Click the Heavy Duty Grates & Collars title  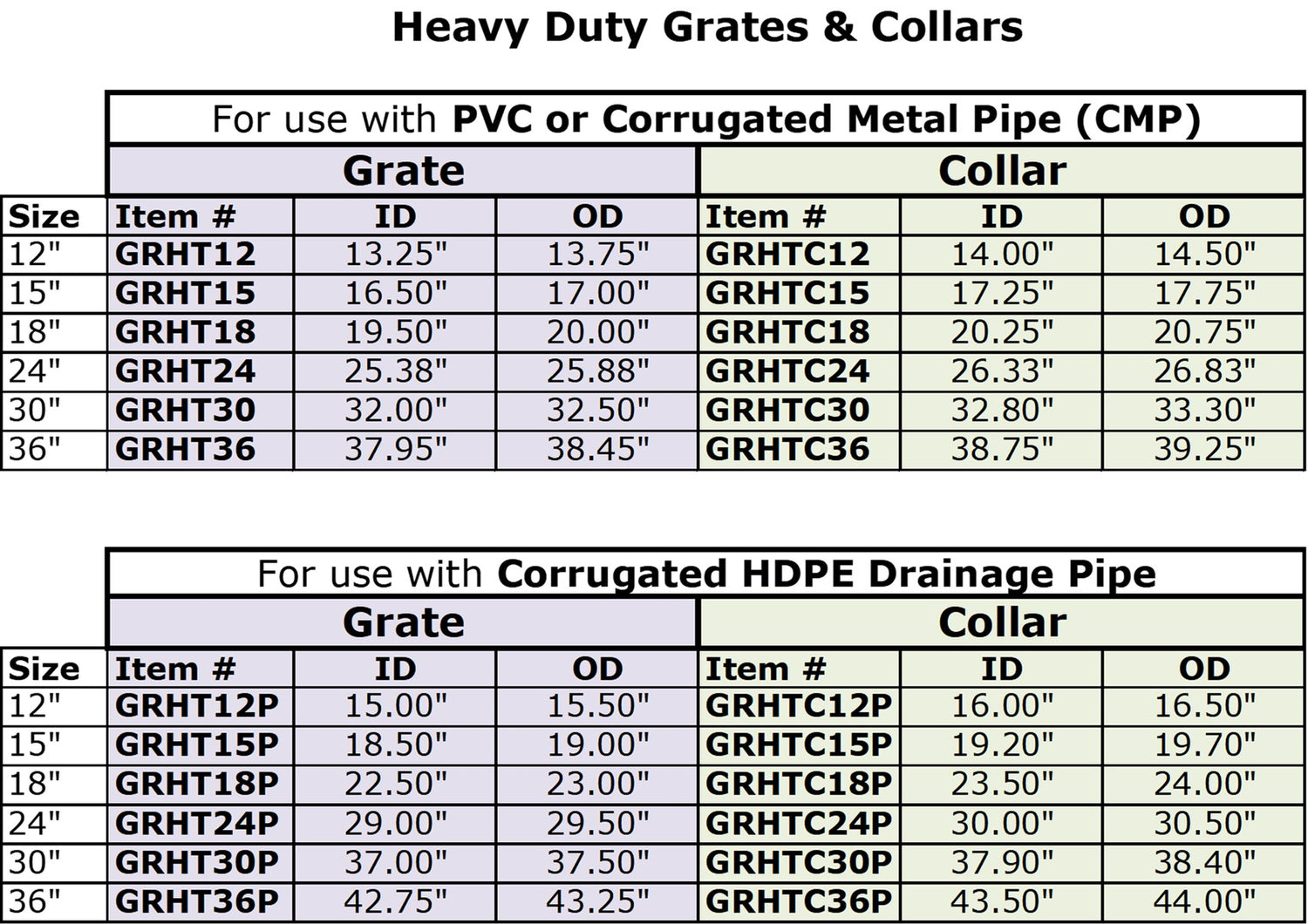tap(707, 27)
